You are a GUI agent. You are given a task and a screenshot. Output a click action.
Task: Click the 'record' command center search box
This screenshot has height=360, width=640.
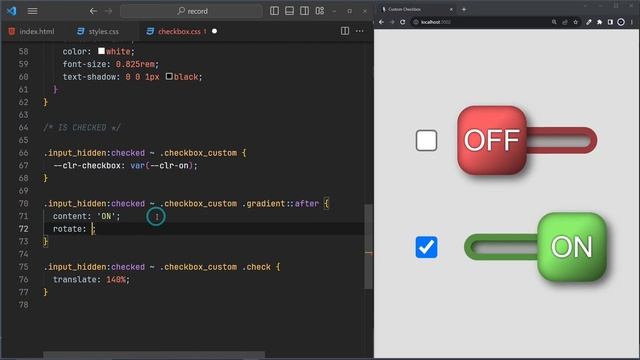(191, 11)
